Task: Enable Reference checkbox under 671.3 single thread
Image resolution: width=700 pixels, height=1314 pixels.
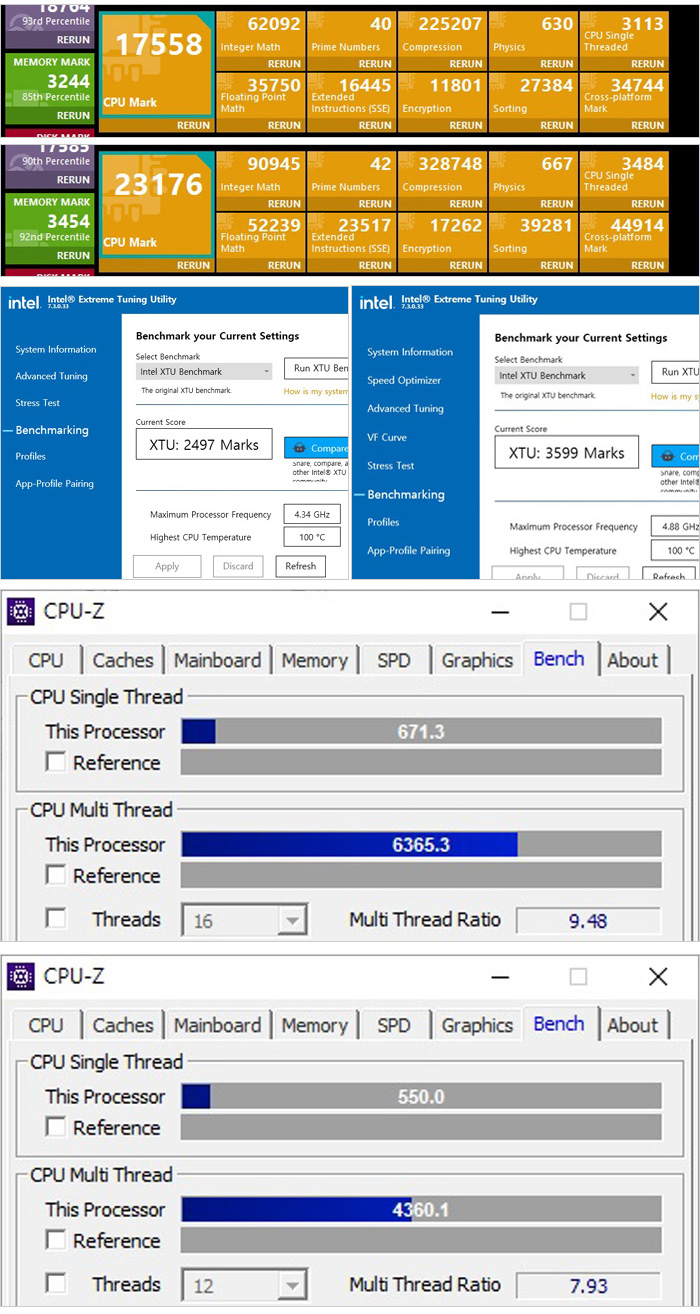Action: point(56,763)
